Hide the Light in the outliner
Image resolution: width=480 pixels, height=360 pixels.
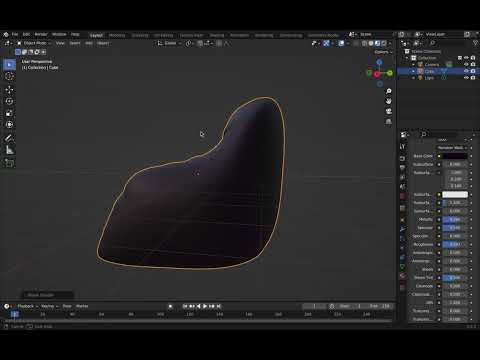466,78
